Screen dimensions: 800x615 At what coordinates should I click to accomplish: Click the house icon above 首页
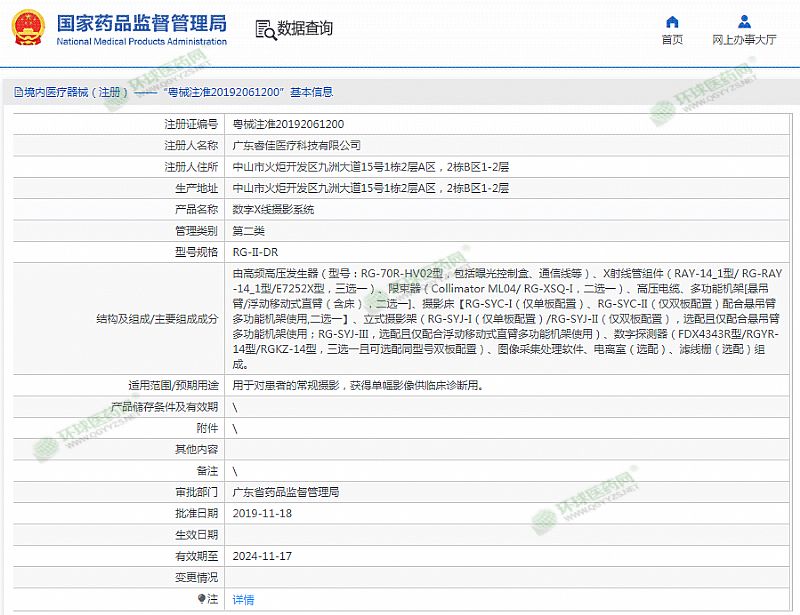673,21
